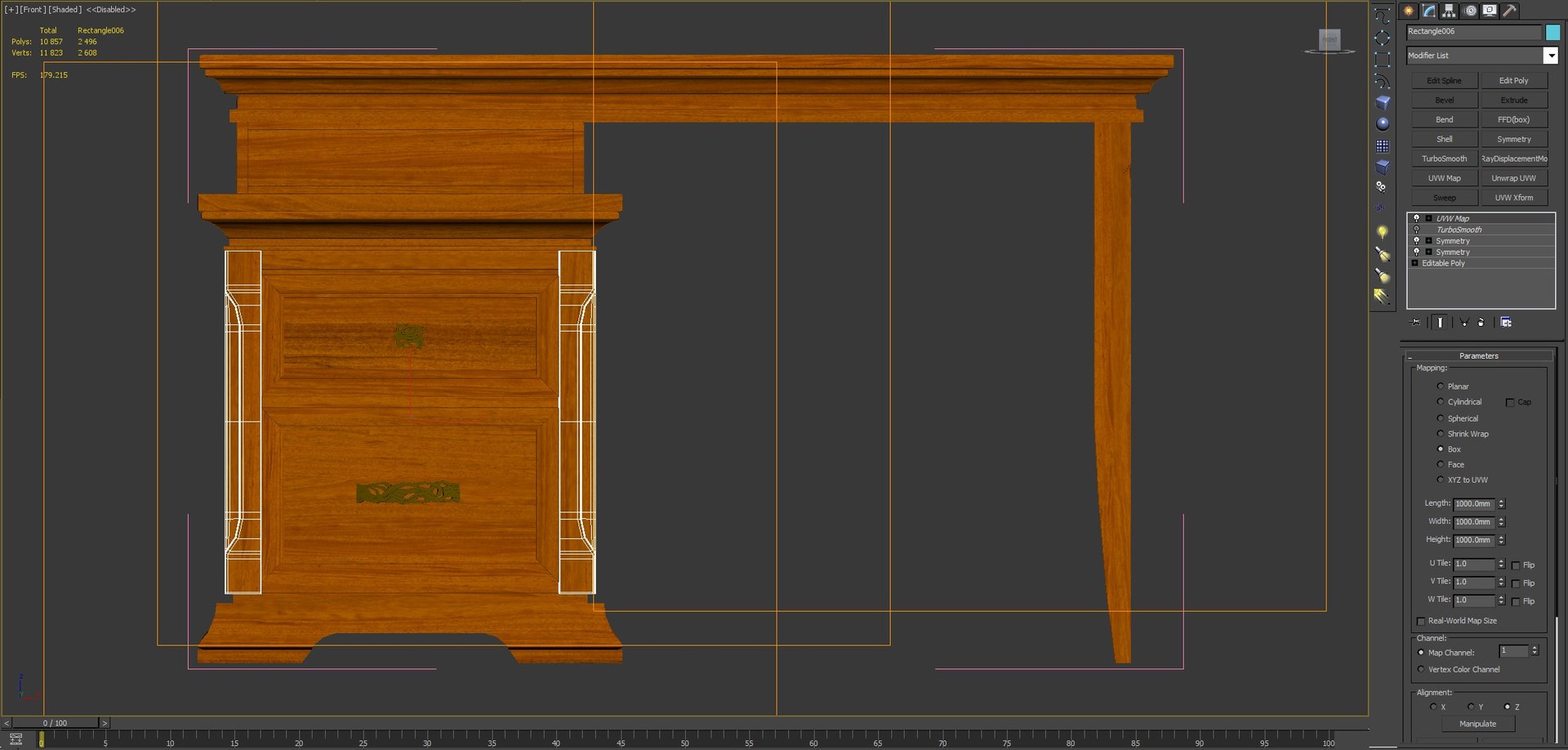This screenshot has height=750, width=1568.
Task: Click the Length value spinner
Action: pos(1501,504)
